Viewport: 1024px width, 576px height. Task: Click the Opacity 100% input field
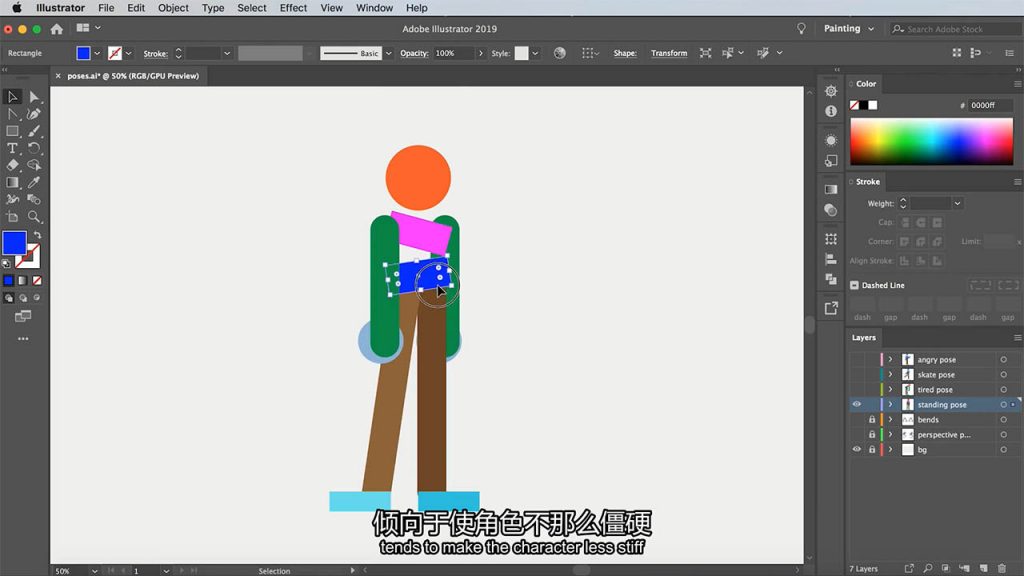[x=454, y=53]
